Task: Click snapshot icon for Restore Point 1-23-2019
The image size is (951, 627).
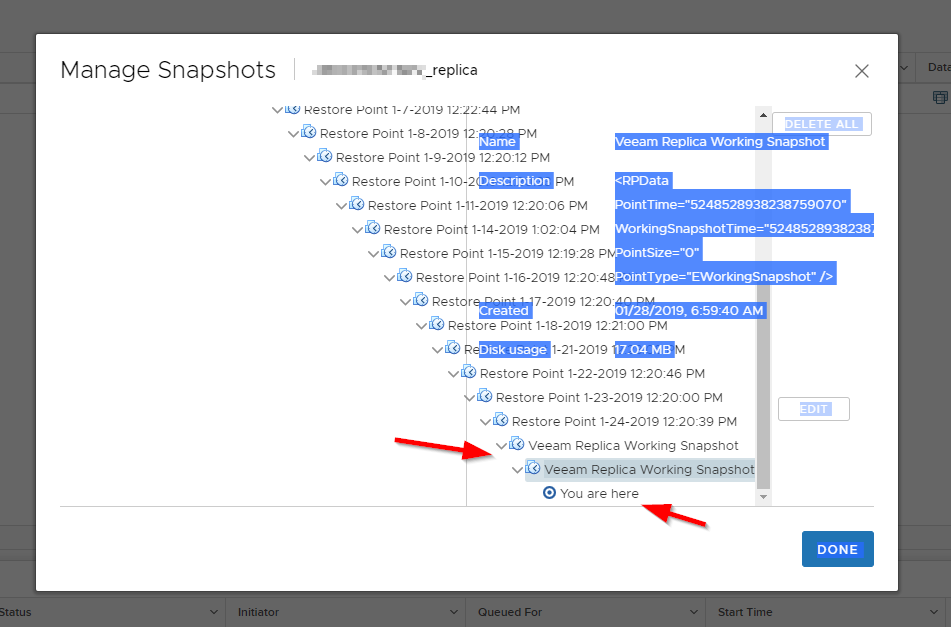Action: click(485, 396)
